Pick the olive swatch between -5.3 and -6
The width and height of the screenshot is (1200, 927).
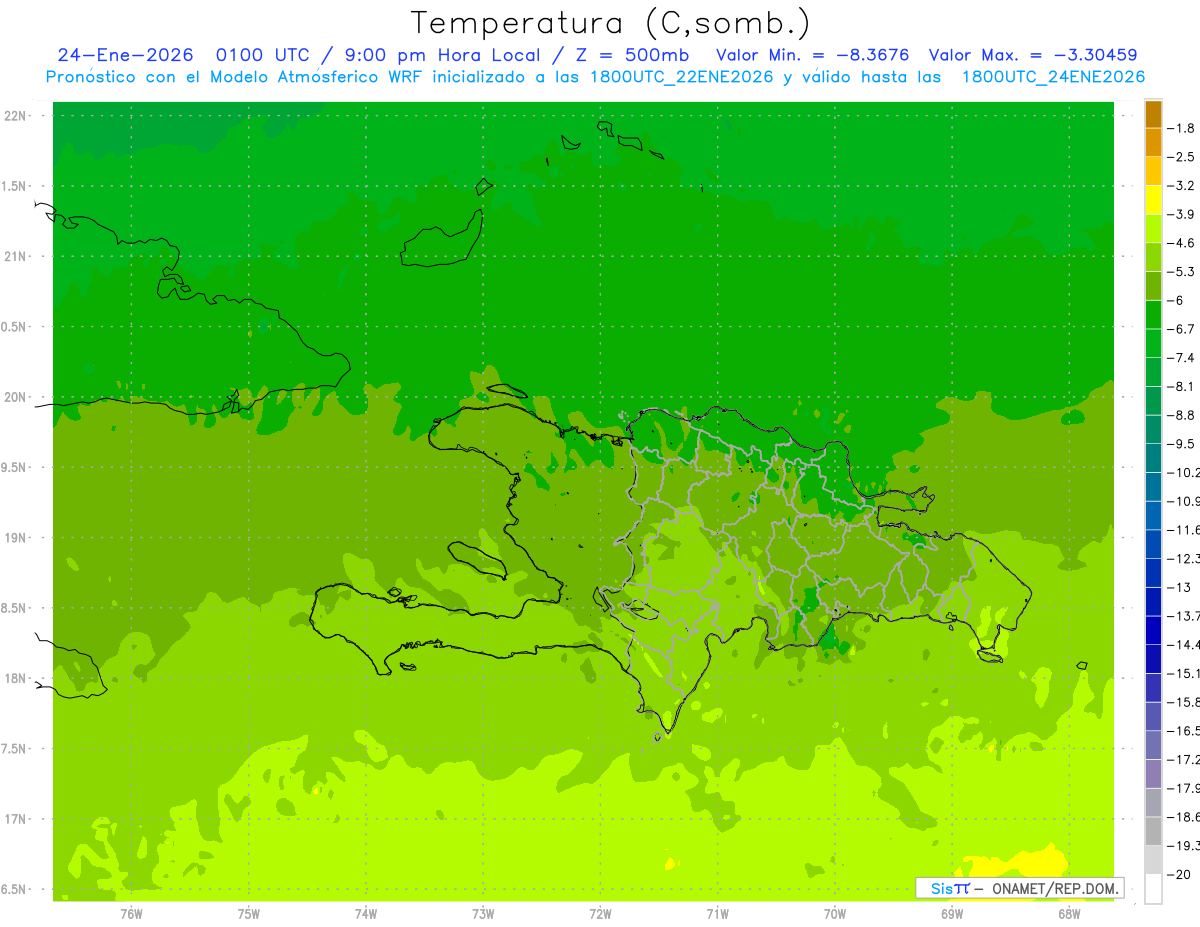pyautogui.click(x=1153, y=286)
